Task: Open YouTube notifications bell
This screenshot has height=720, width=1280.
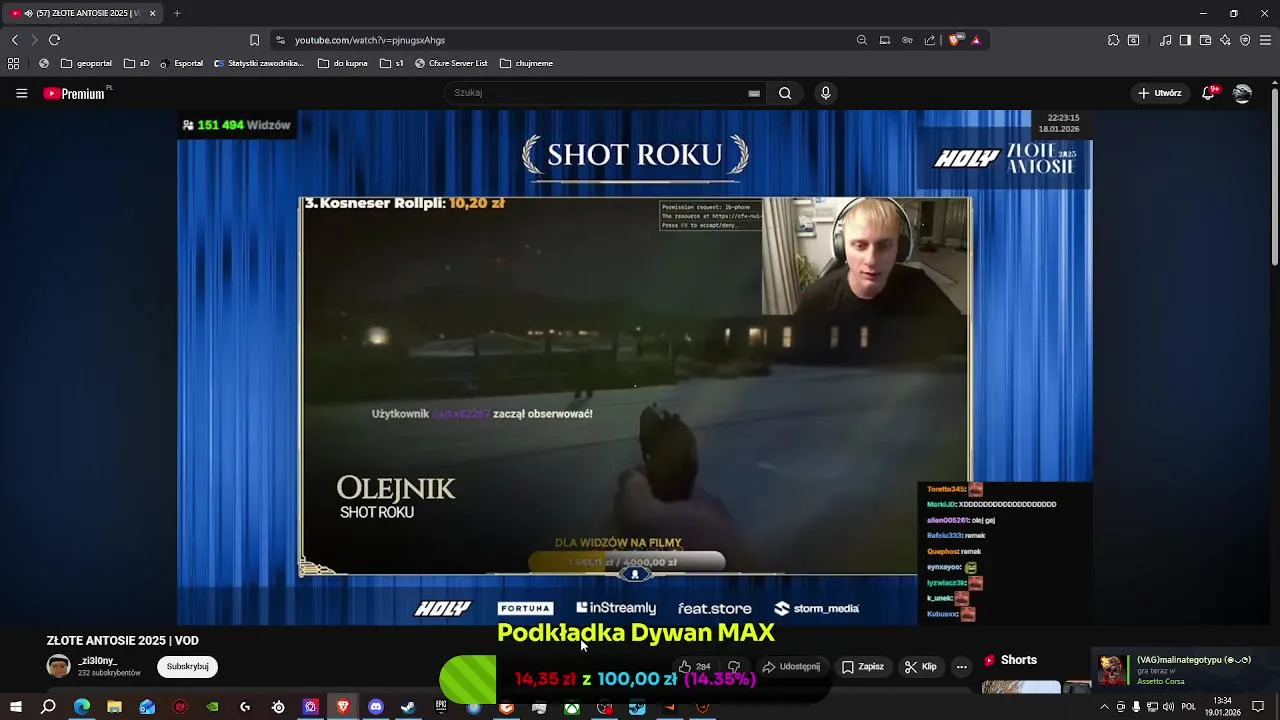Action: point(1209,93)
